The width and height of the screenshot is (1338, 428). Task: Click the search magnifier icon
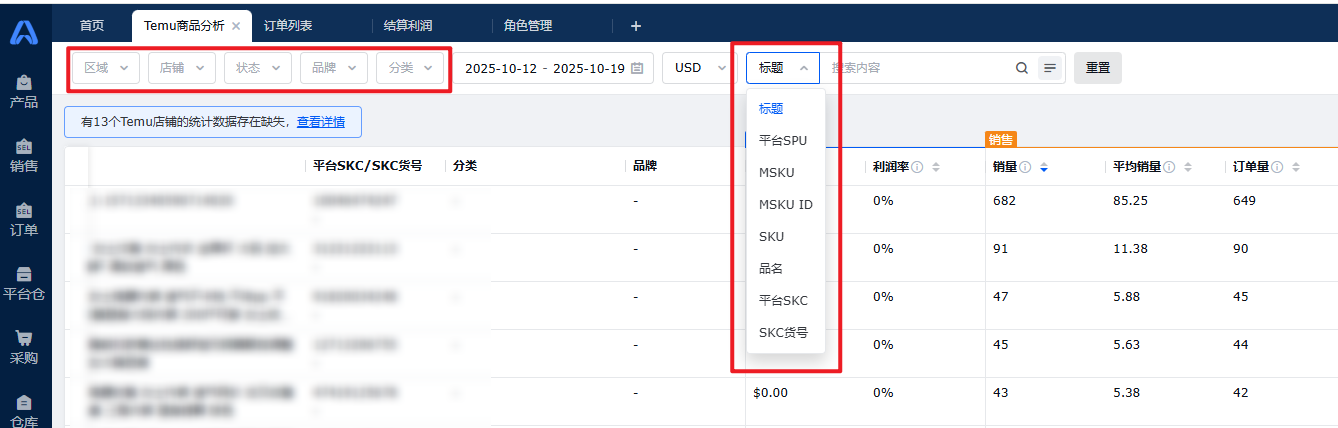[x=1021, y=68]
